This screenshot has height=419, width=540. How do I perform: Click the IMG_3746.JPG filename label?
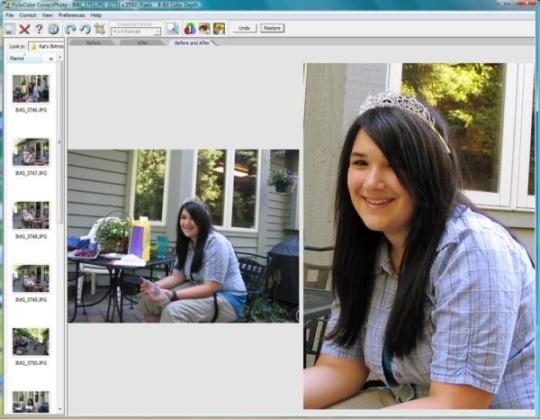tap(31, 110)
